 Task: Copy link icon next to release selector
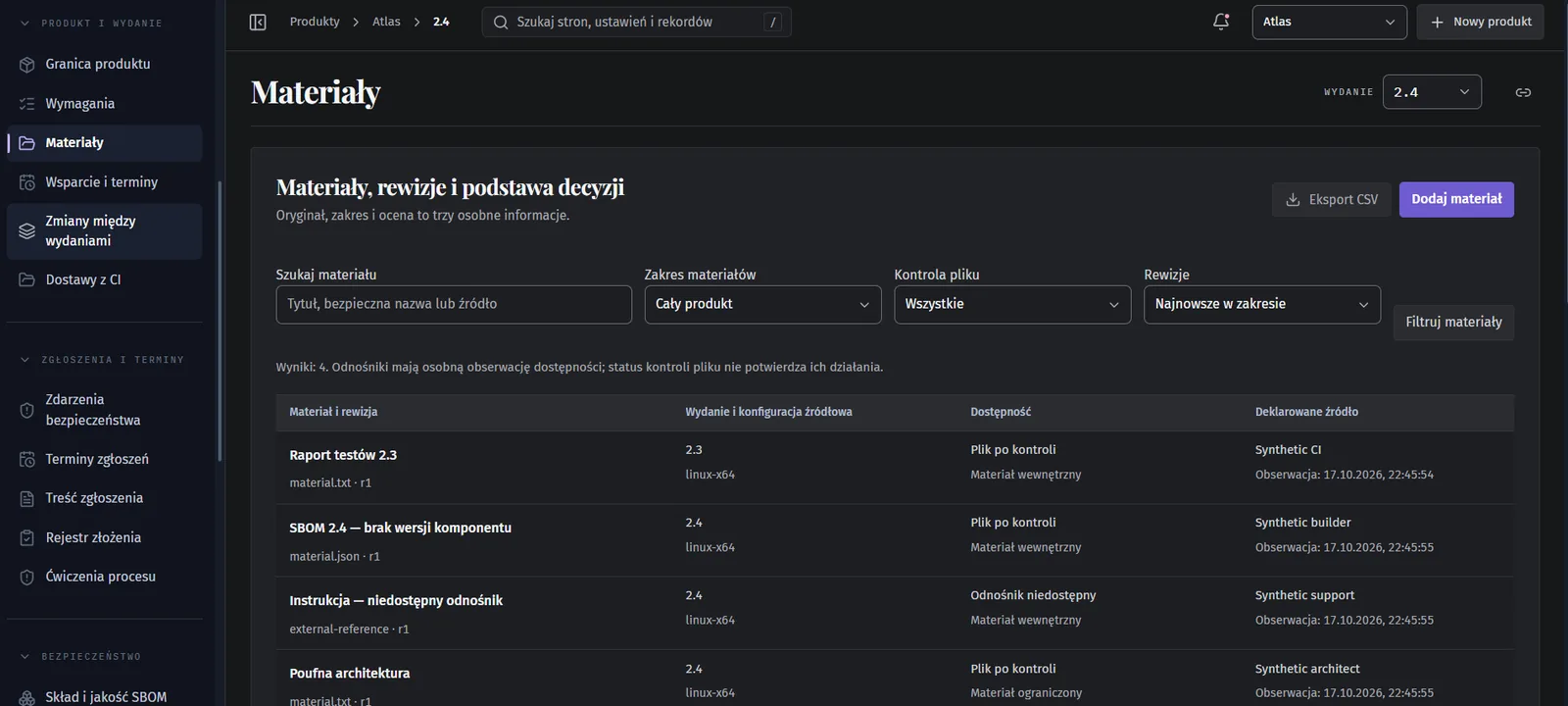1523,92
